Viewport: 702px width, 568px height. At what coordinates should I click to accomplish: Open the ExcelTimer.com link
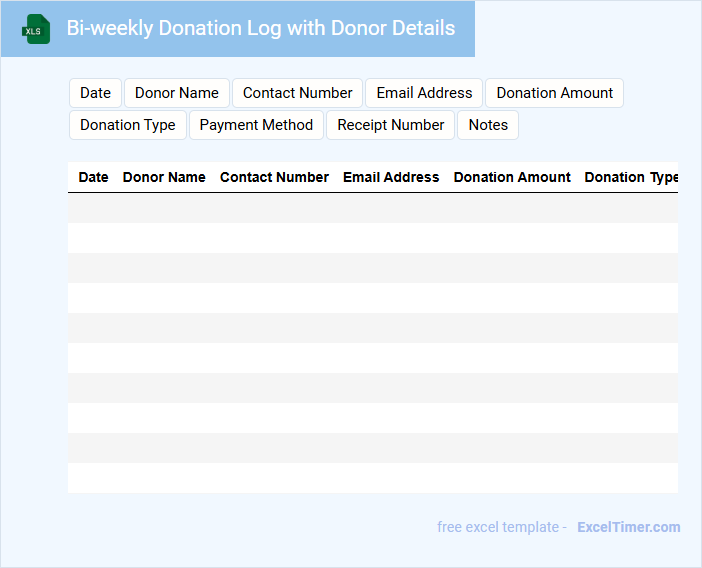(629, 527)
